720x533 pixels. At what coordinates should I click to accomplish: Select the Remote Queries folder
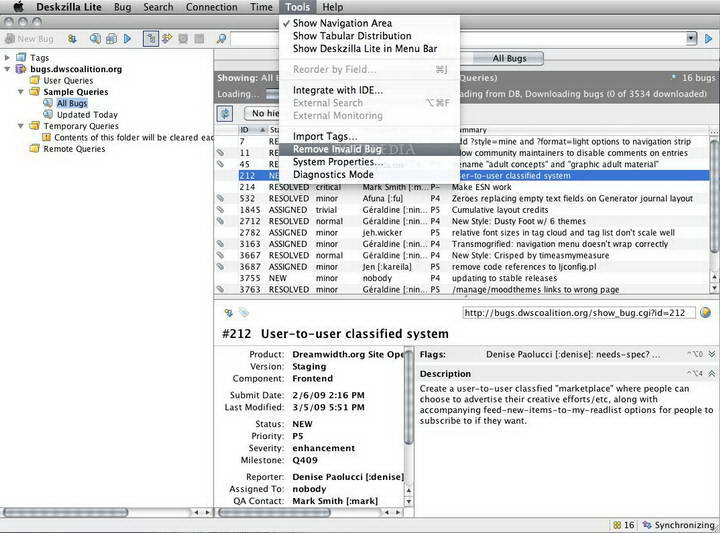click(74, 149)
